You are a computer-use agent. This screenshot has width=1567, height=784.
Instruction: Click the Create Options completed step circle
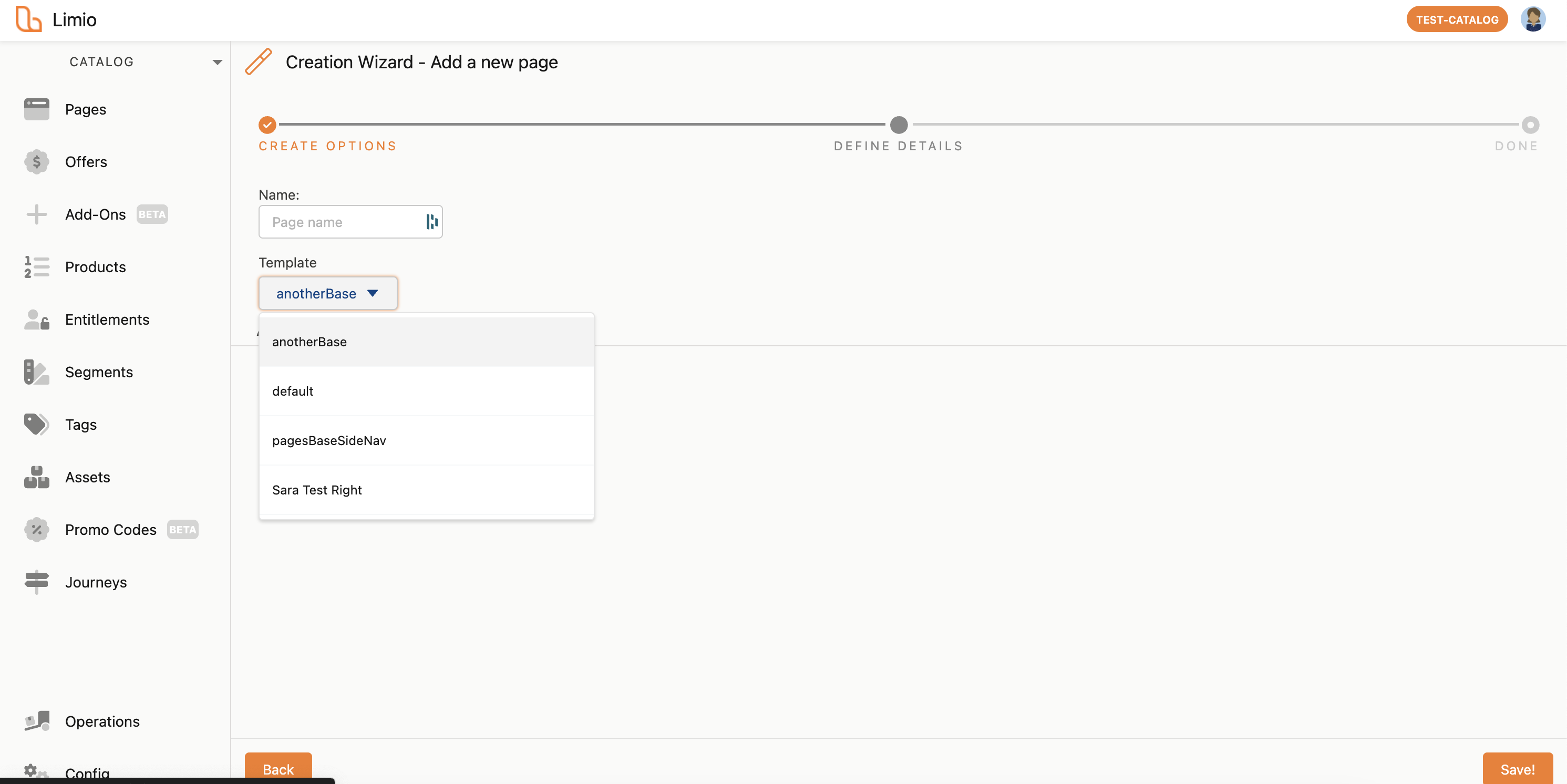pos(267,125)
